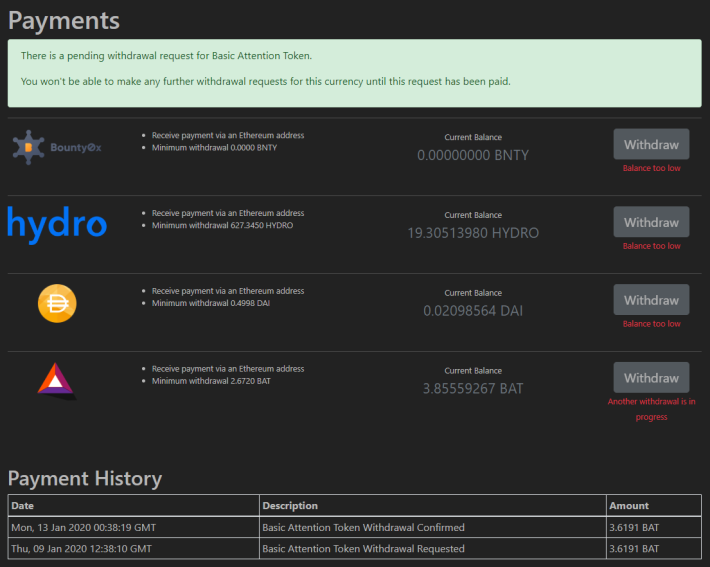Click the Payment History heading
This screenshot has height=567, width=710.
pos(85,478)
